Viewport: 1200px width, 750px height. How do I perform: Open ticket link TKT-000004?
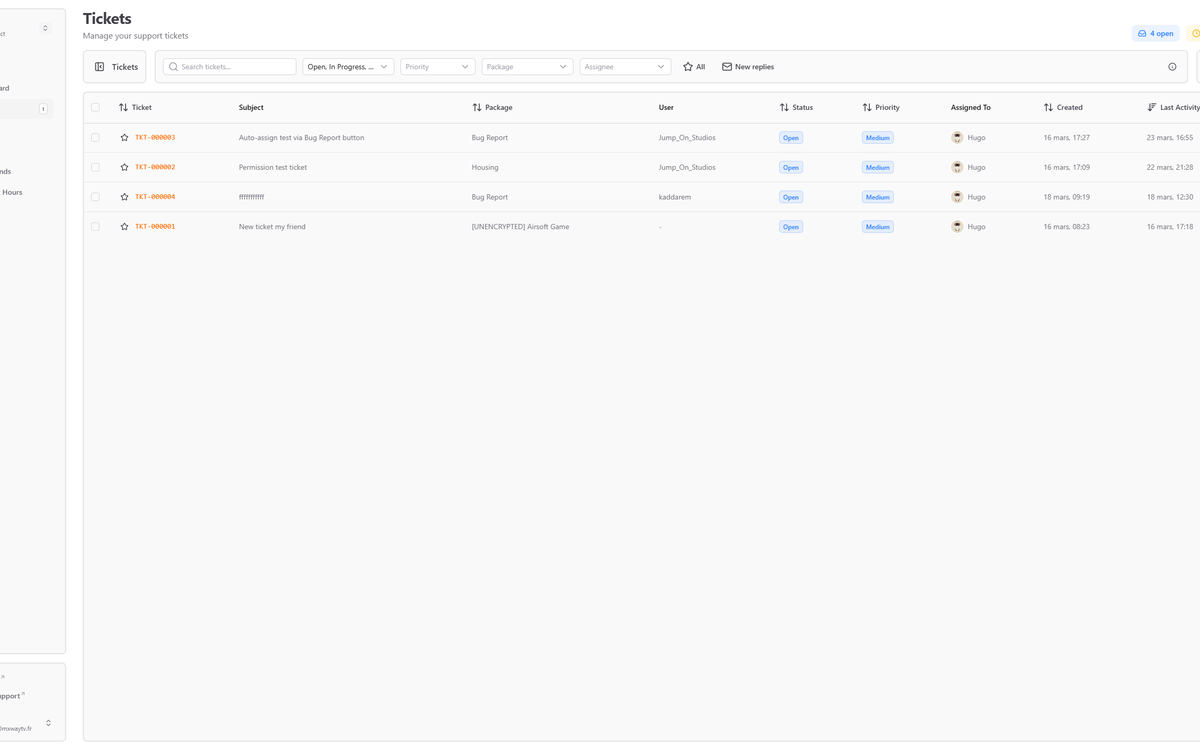click(155, 197)
